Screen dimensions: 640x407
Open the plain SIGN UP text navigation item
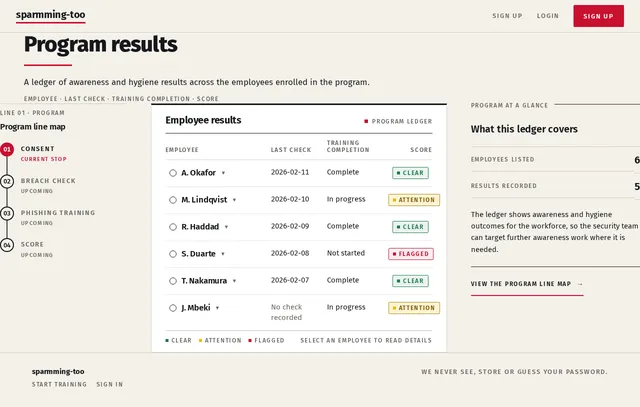pos(507,16)
